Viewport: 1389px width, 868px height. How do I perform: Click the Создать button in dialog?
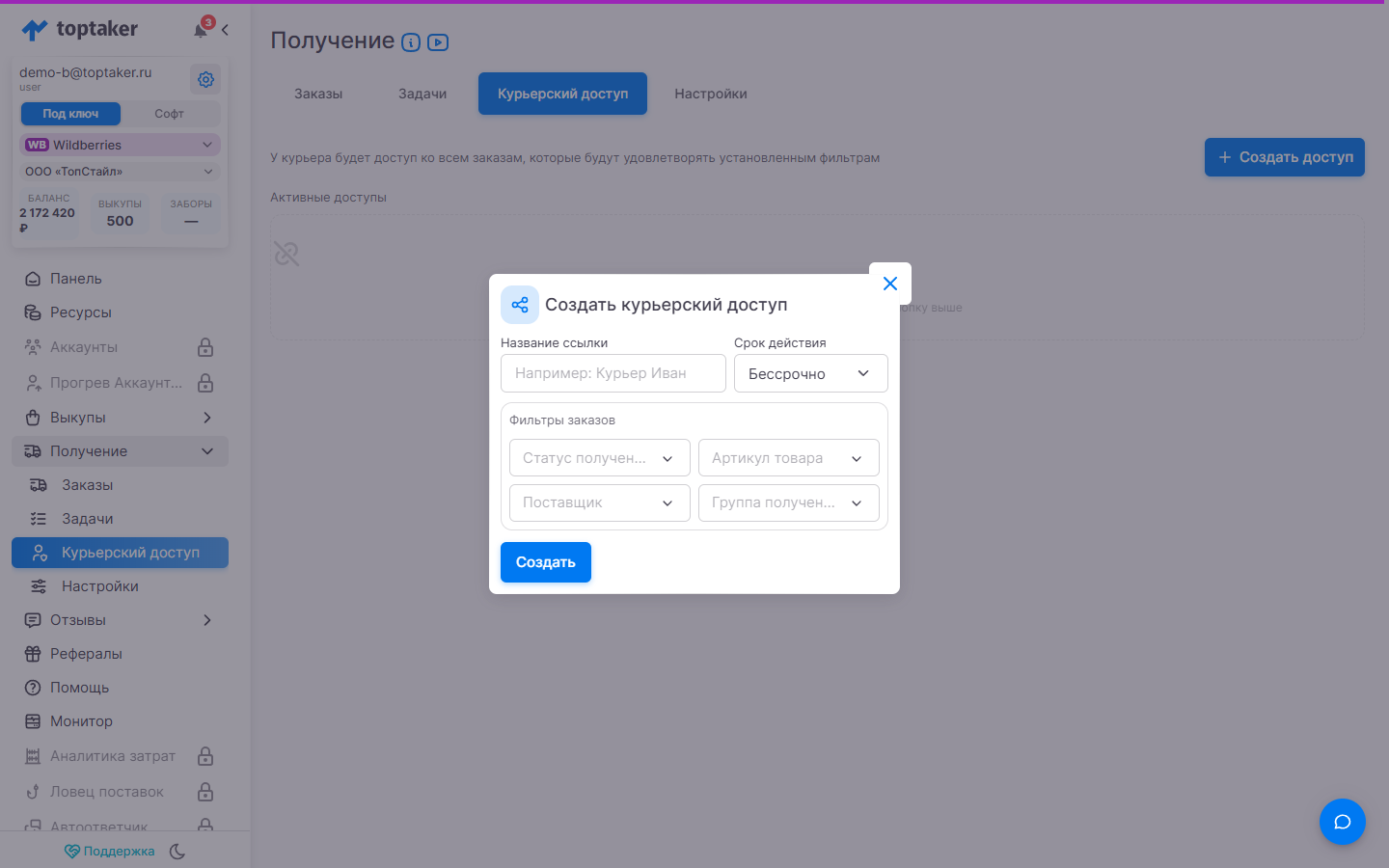pyautogui.click(x=546, y=562)
